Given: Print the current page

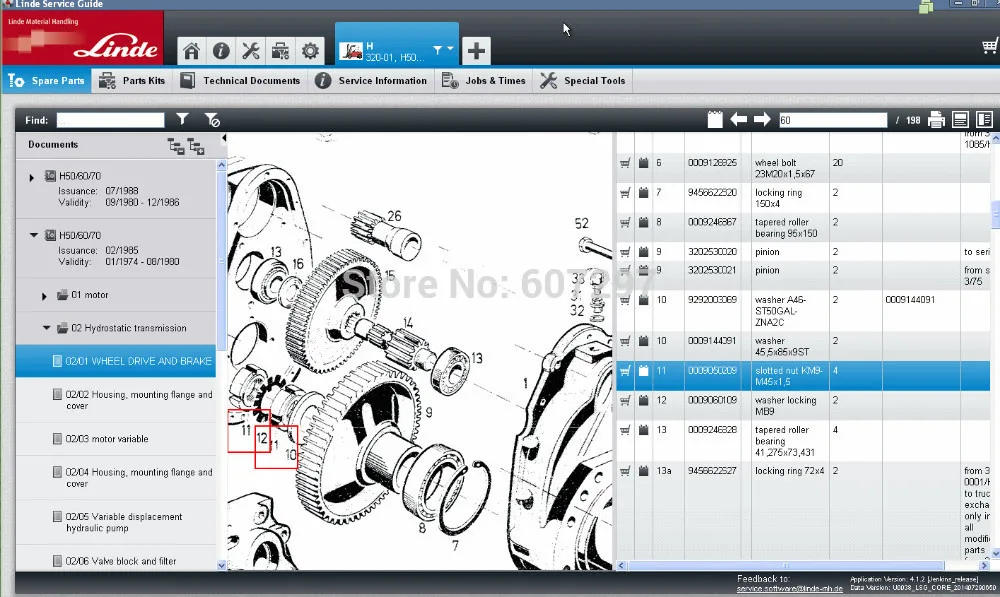Looking at the screenshot, I should point(936,119).
